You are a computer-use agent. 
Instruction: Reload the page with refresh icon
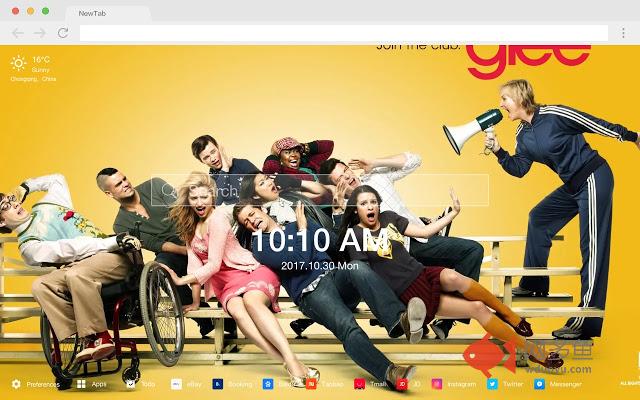[62, 33]
